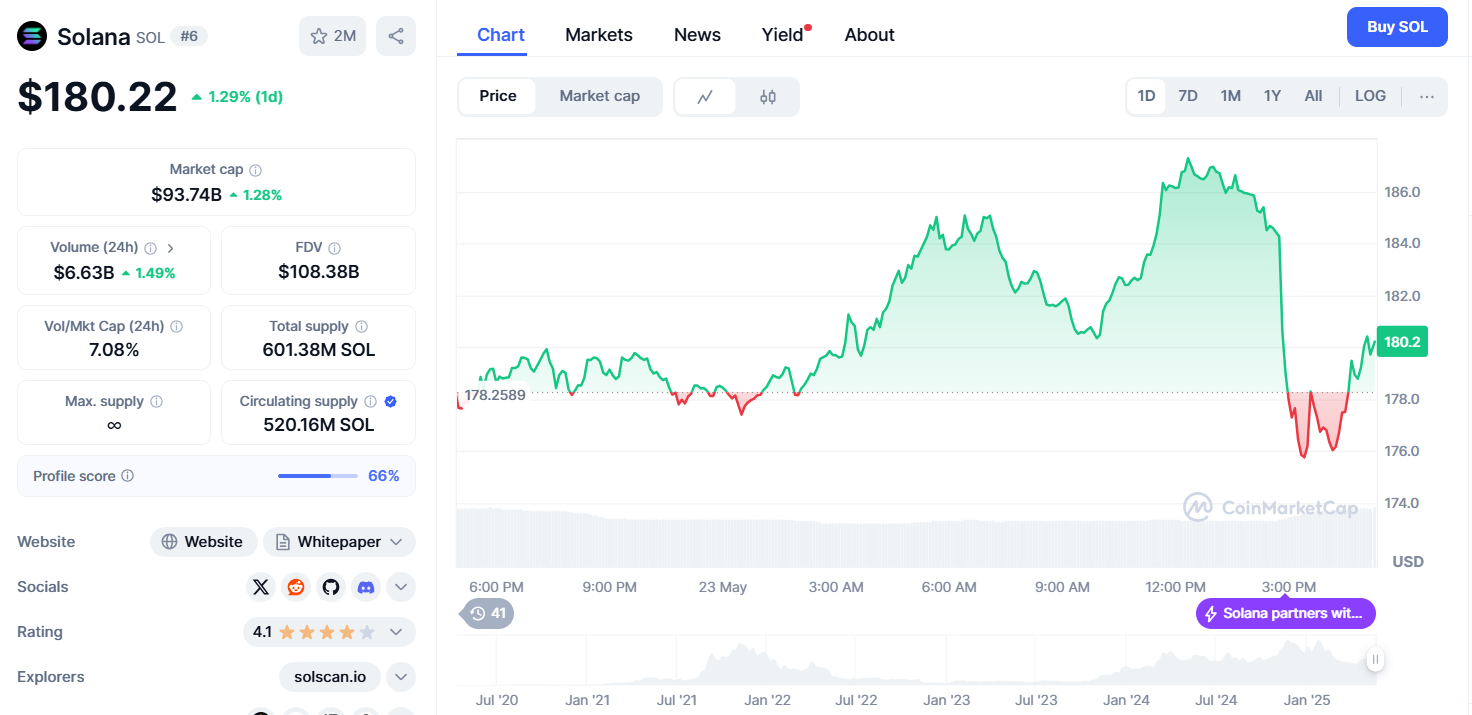
Task: Expand more Socials links chevron
Action: pyautogui.click(x=401, y=587)
